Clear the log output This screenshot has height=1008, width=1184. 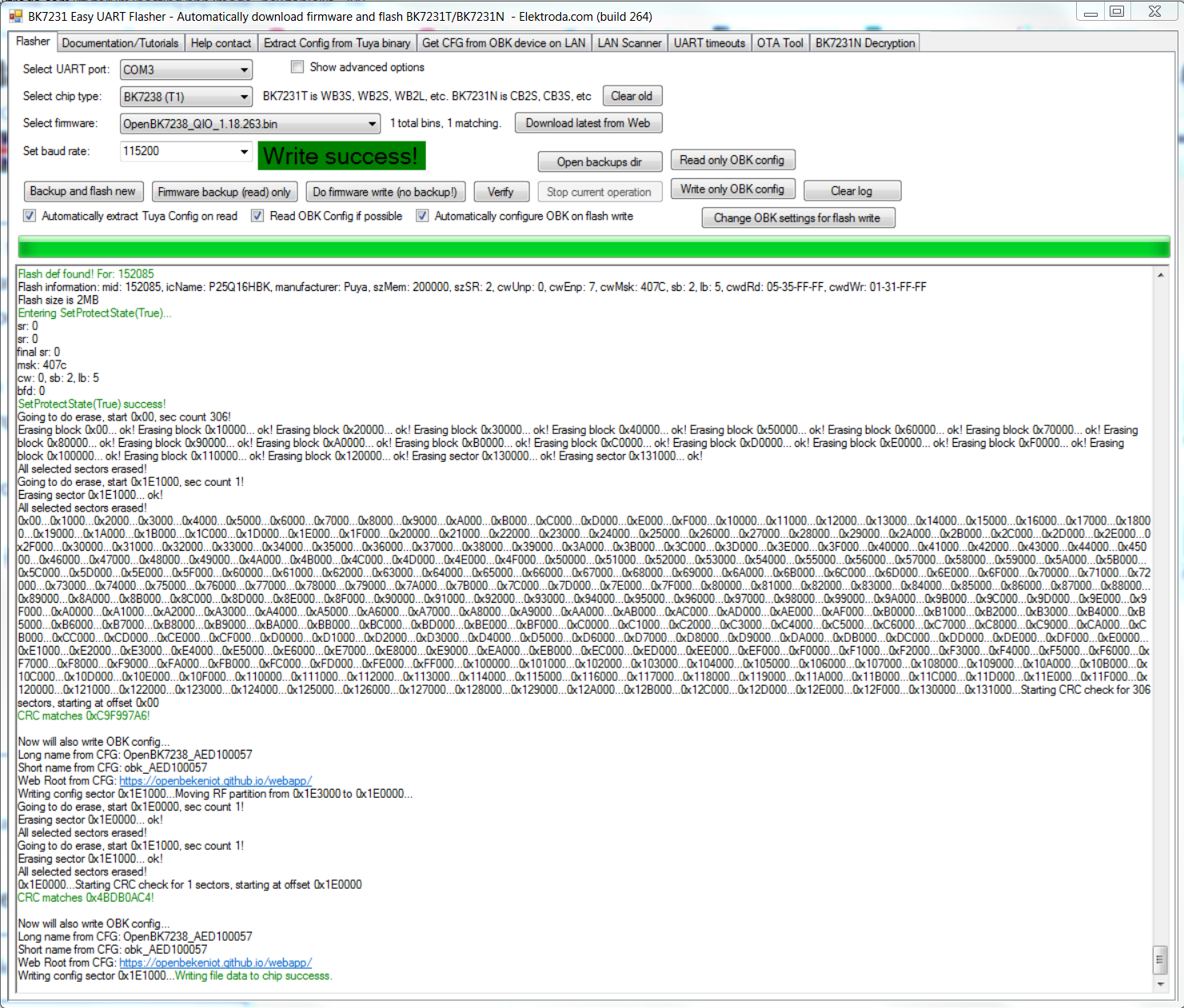pos(852,190)
